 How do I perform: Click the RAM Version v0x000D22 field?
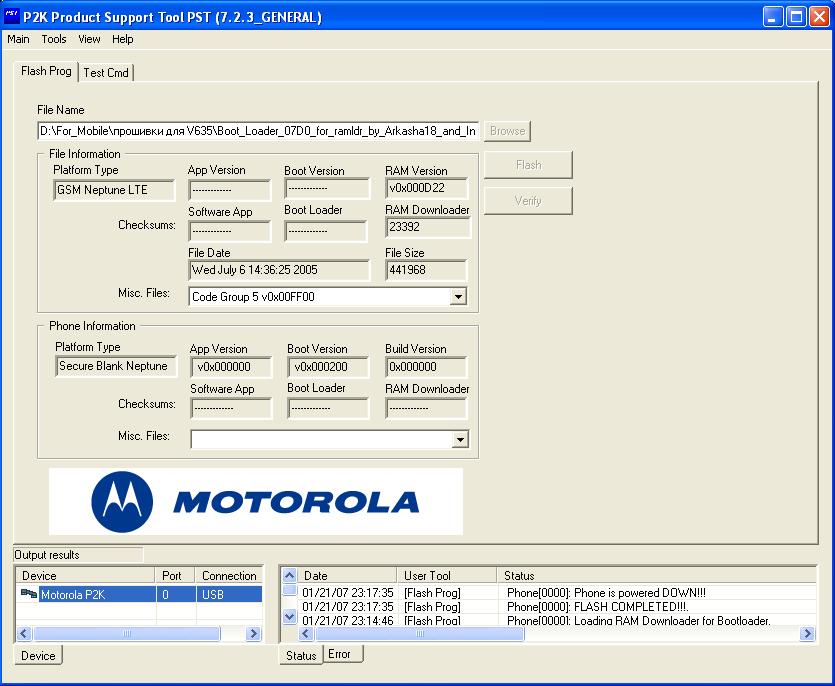pos(427,188)
